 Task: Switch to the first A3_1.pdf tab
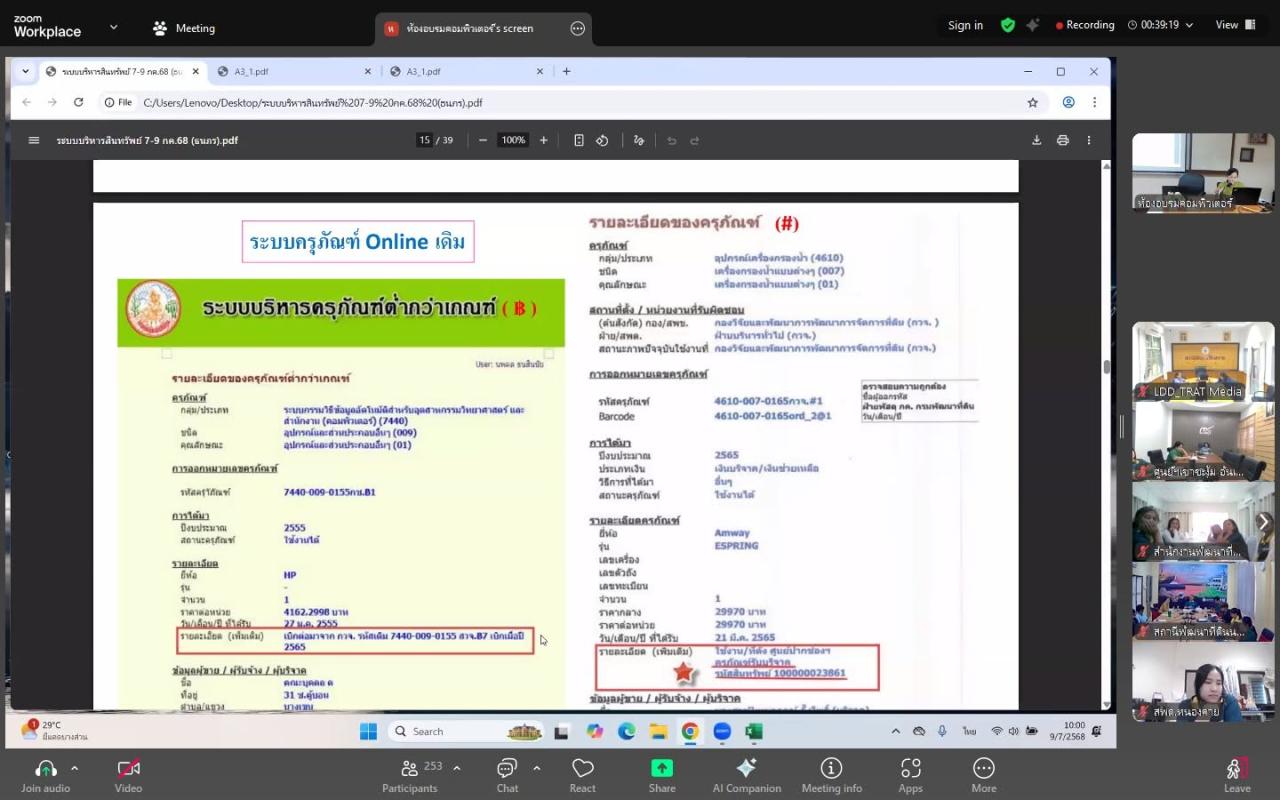[x=294, y=71]
